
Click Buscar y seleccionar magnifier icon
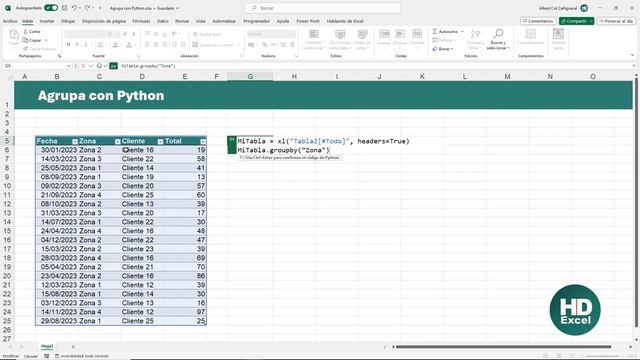[498, 34]
